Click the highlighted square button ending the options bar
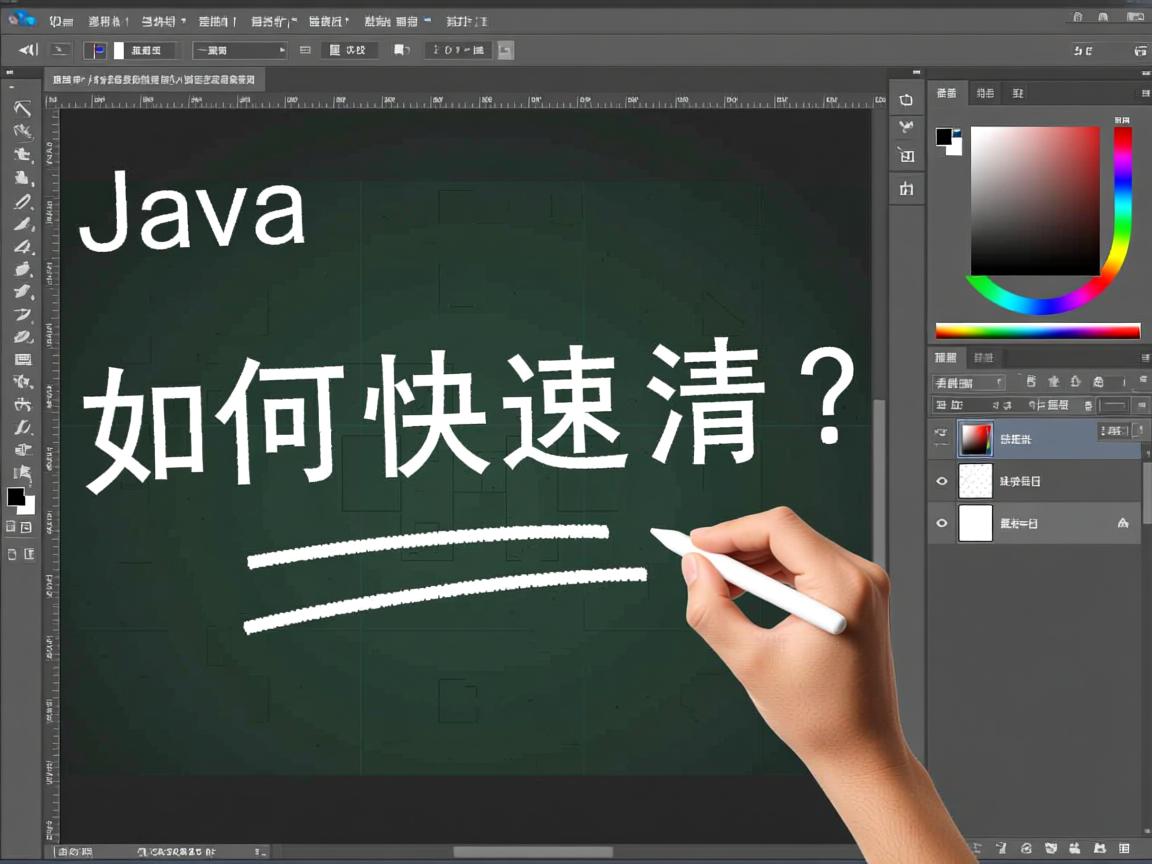The image size is (1152, 864). pos(506,50)
